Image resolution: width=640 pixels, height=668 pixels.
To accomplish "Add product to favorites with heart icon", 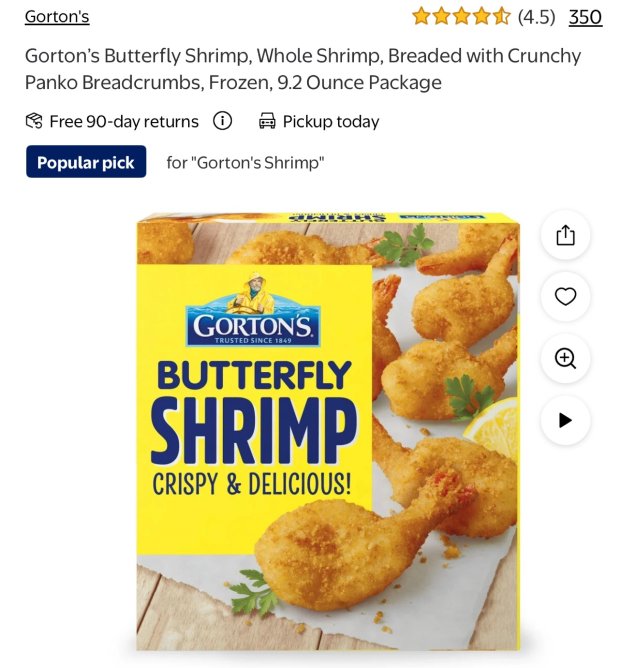I will [565, 297].
